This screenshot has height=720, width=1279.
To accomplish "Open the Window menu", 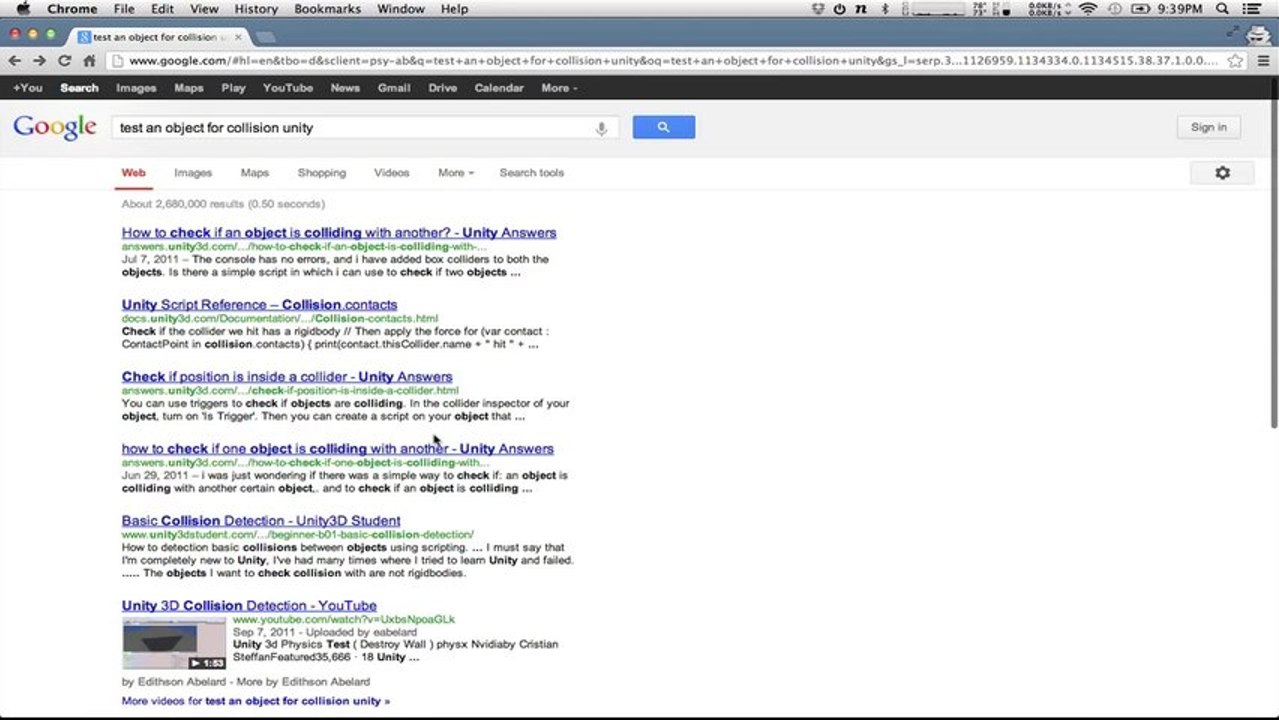I will (400, 9).
